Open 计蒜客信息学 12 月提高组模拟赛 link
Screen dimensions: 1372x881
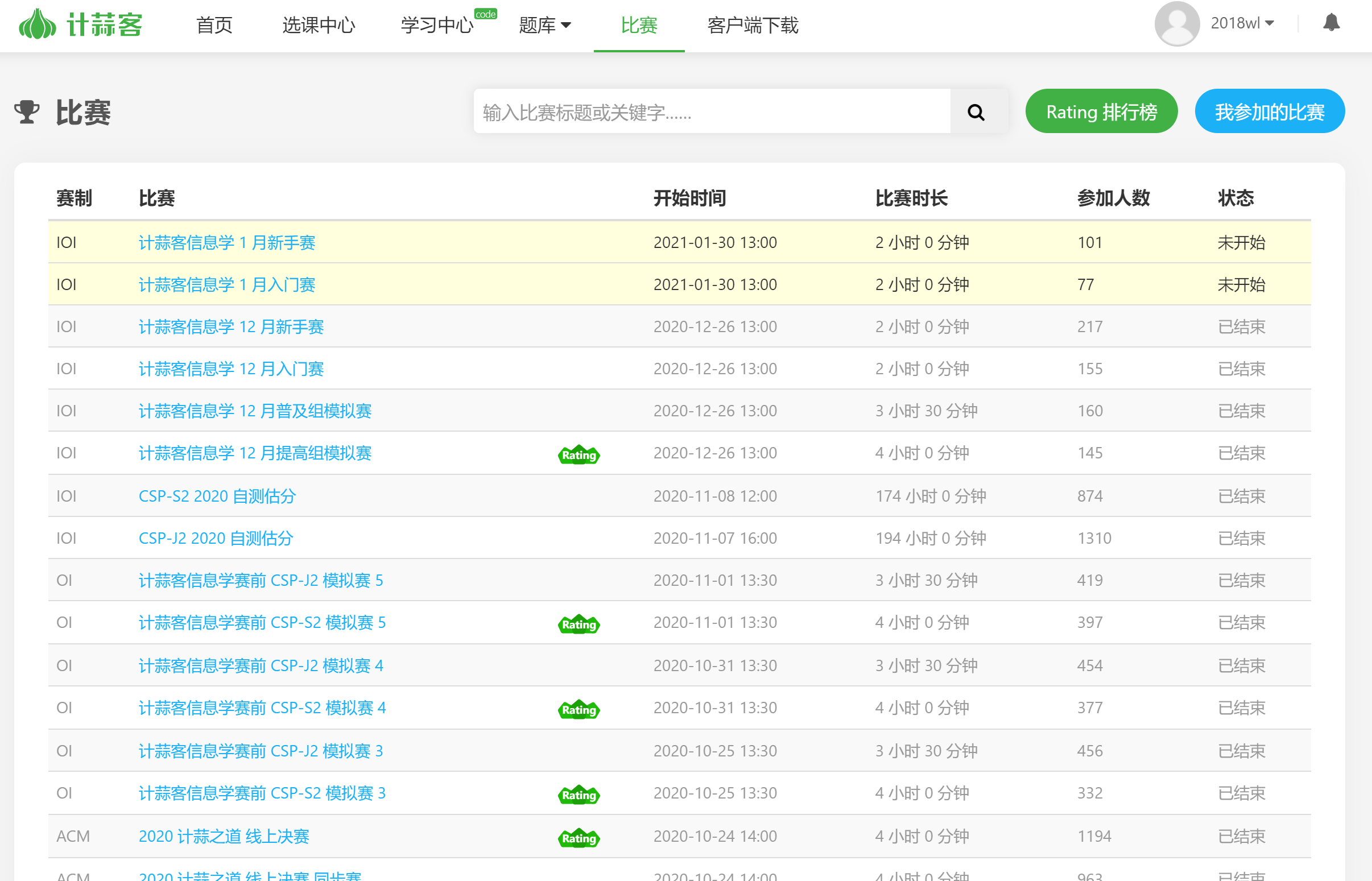[x=255, y=453]
